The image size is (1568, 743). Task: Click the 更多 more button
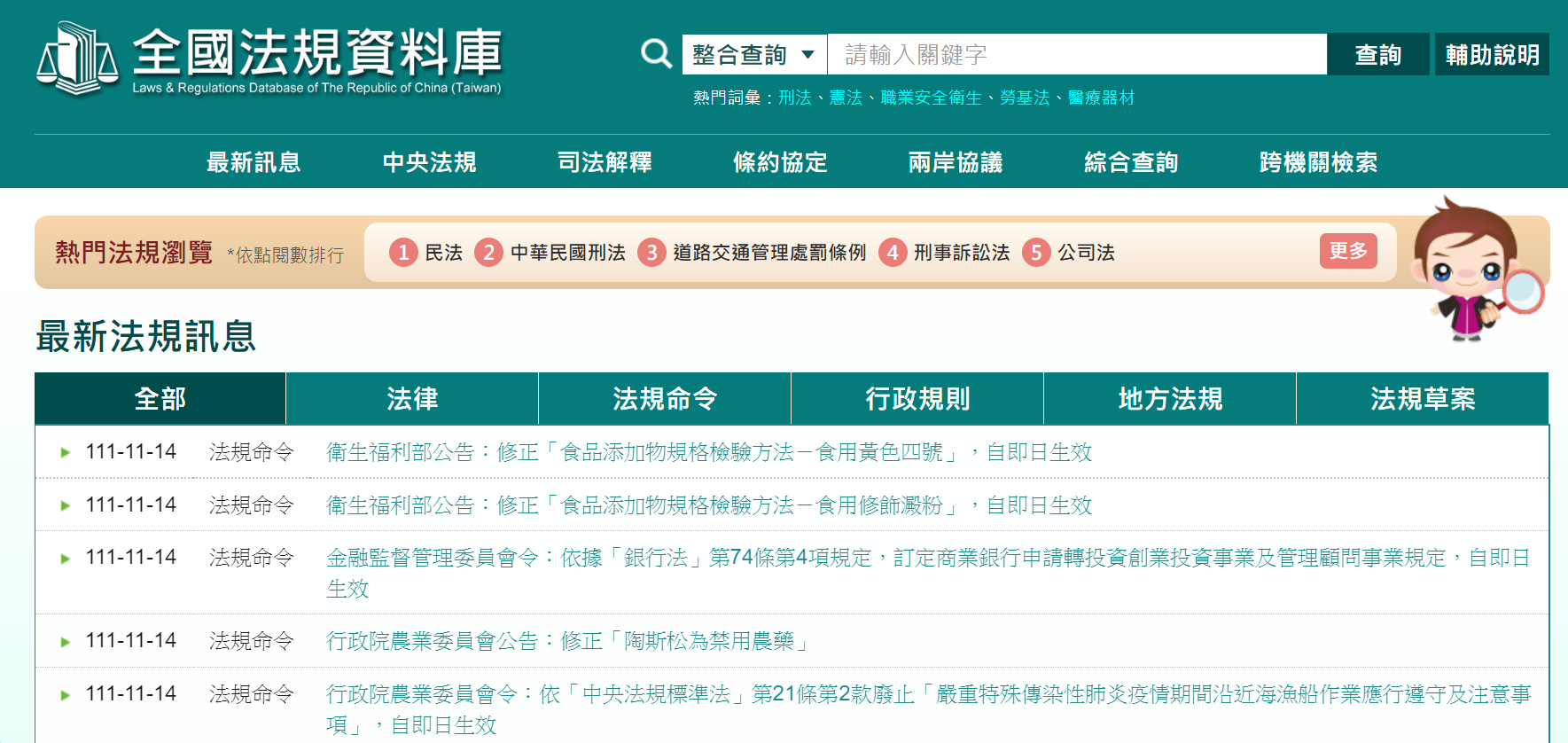click(1348, 251)
